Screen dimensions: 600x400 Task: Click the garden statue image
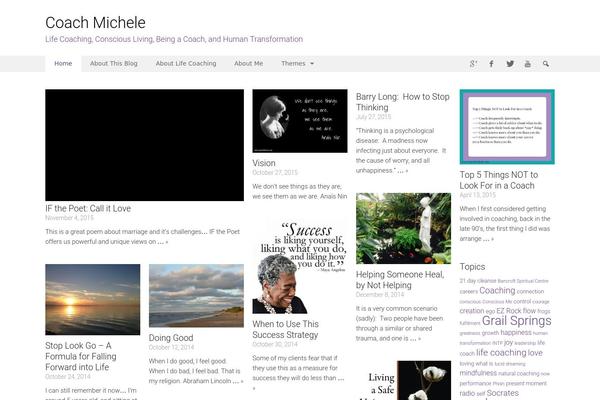click(403, 228)
